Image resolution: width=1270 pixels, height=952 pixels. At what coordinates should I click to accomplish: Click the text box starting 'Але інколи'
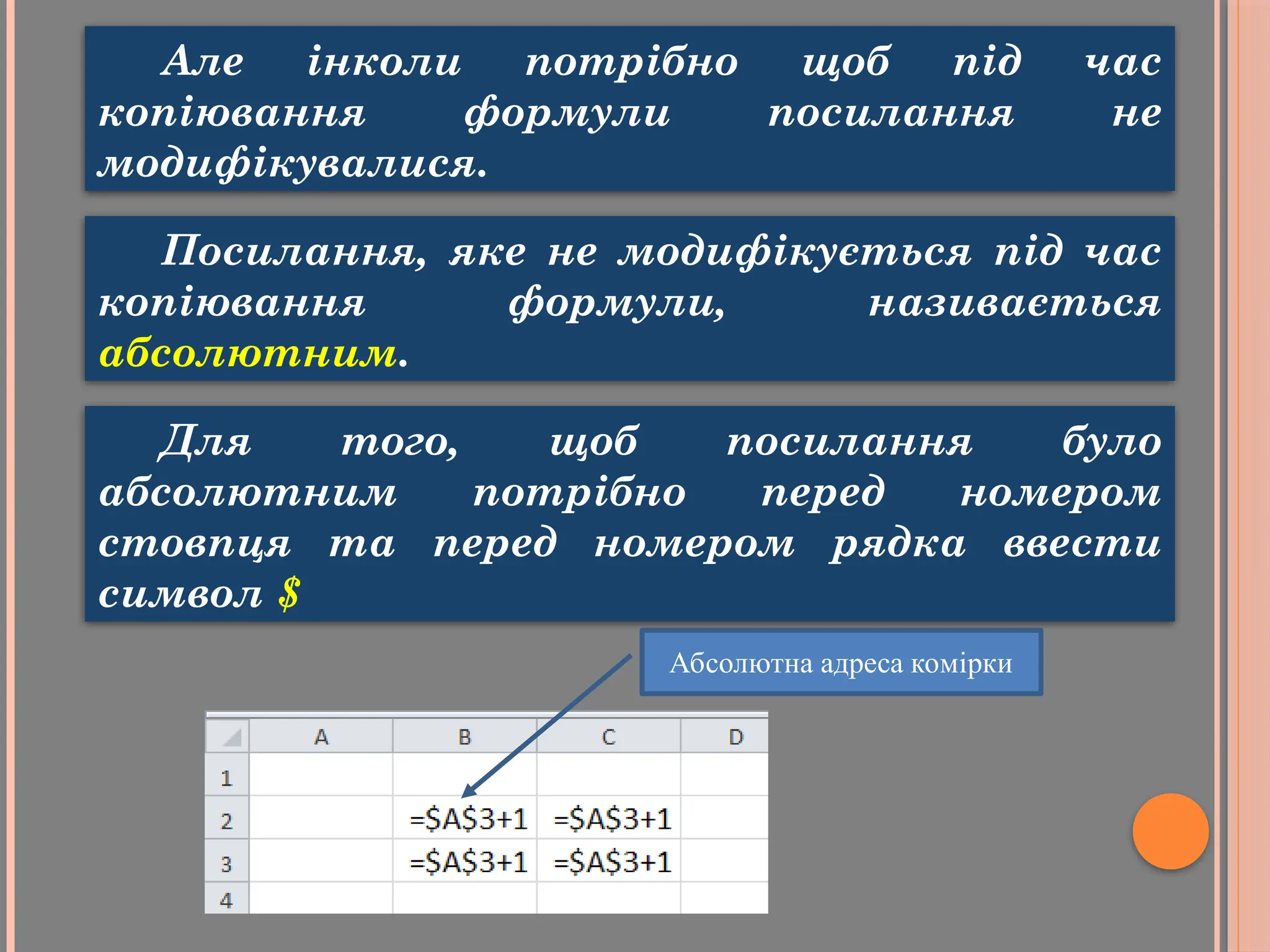tap(629, 109)
